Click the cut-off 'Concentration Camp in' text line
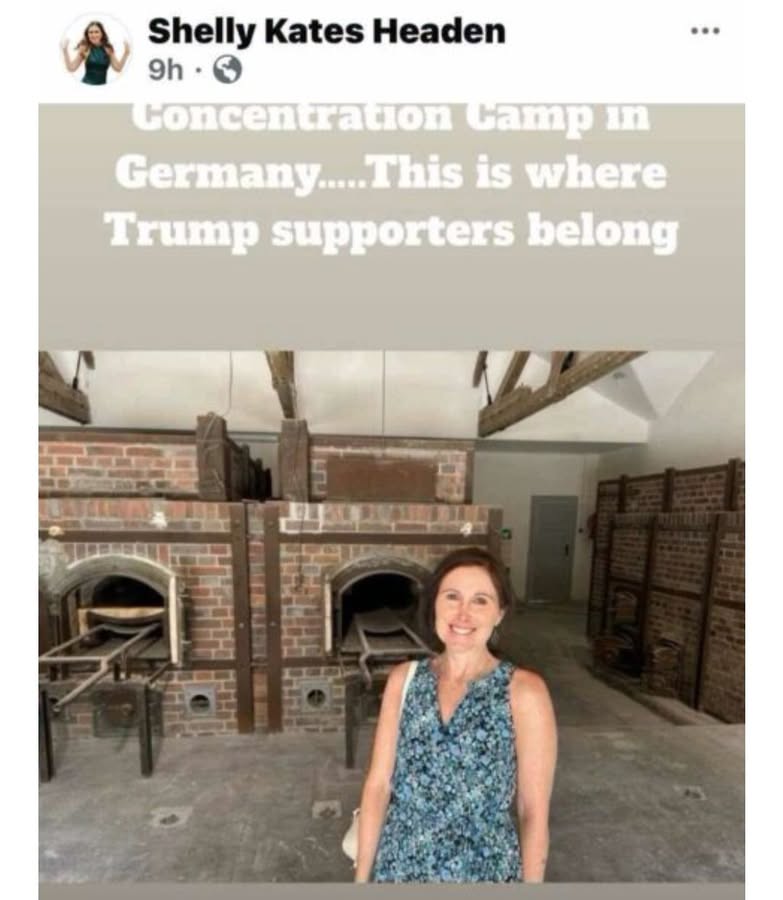Image resolution: width=783 pixels, height=900 pixels. pyautogui.click(x=391, y=117)
